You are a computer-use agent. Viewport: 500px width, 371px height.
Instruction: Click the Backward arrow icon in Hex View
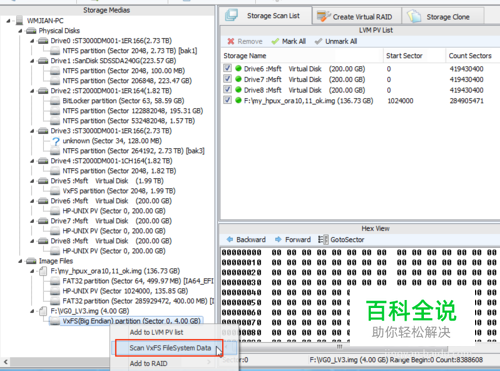pyautogui.click(x=230, y=239)
